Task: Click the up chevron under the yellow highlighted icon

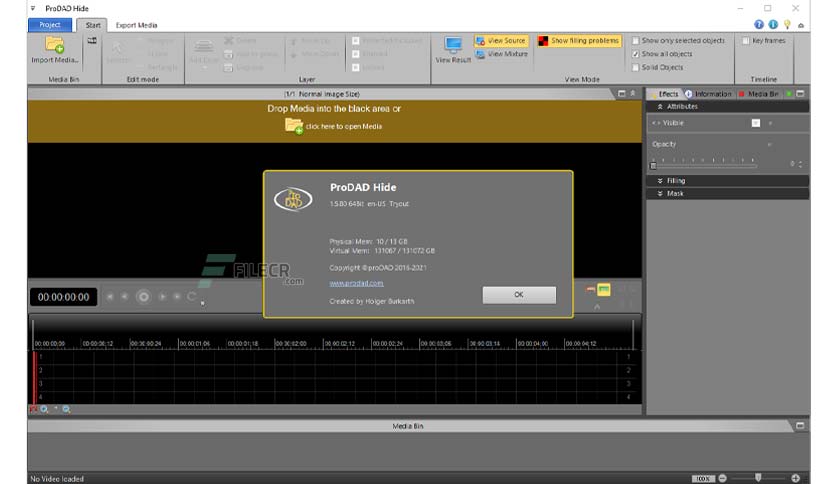Action: pyautogui.click(x=597, y=306)
